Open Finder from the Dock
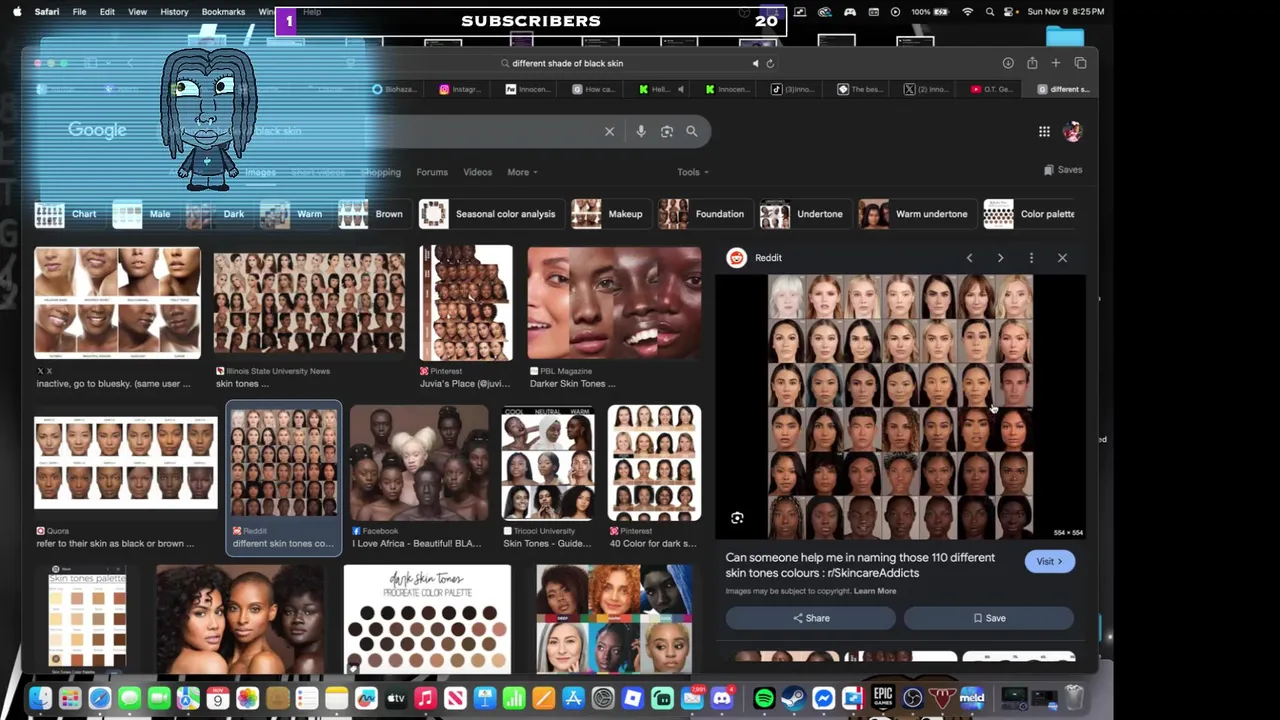This screenshot has width=1280, height=720. coord(40,698)
